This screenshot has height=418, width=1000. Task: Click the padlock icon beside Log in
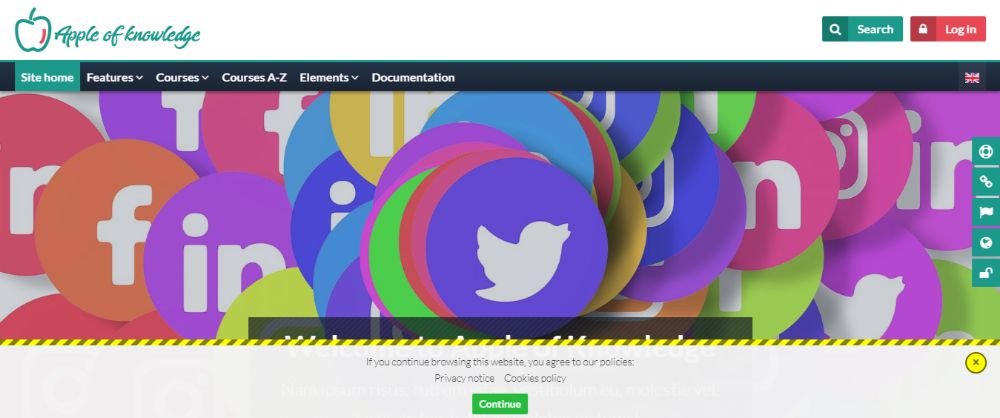pyautogui.click(x=923, y=29)
